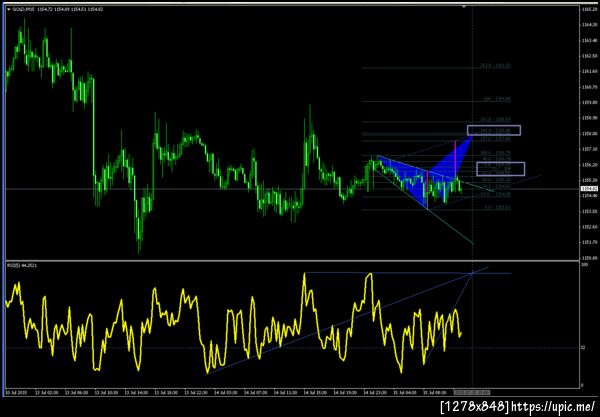The width and height of the screenshot is (600, 417).
Task: Click the current price label 1154.62 on axis
Action: [590, 189]
